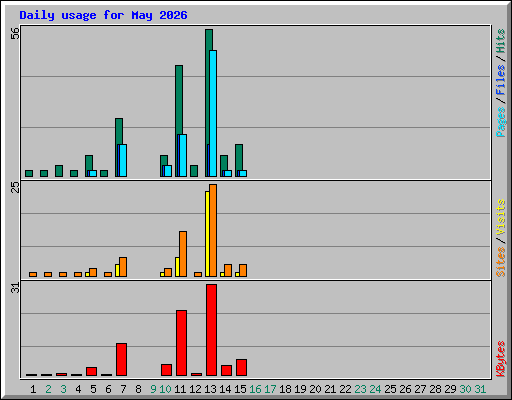Select day "21" on the x-axis
The height and width of the screenshot is (400, 512).
(x=330, y=389)
